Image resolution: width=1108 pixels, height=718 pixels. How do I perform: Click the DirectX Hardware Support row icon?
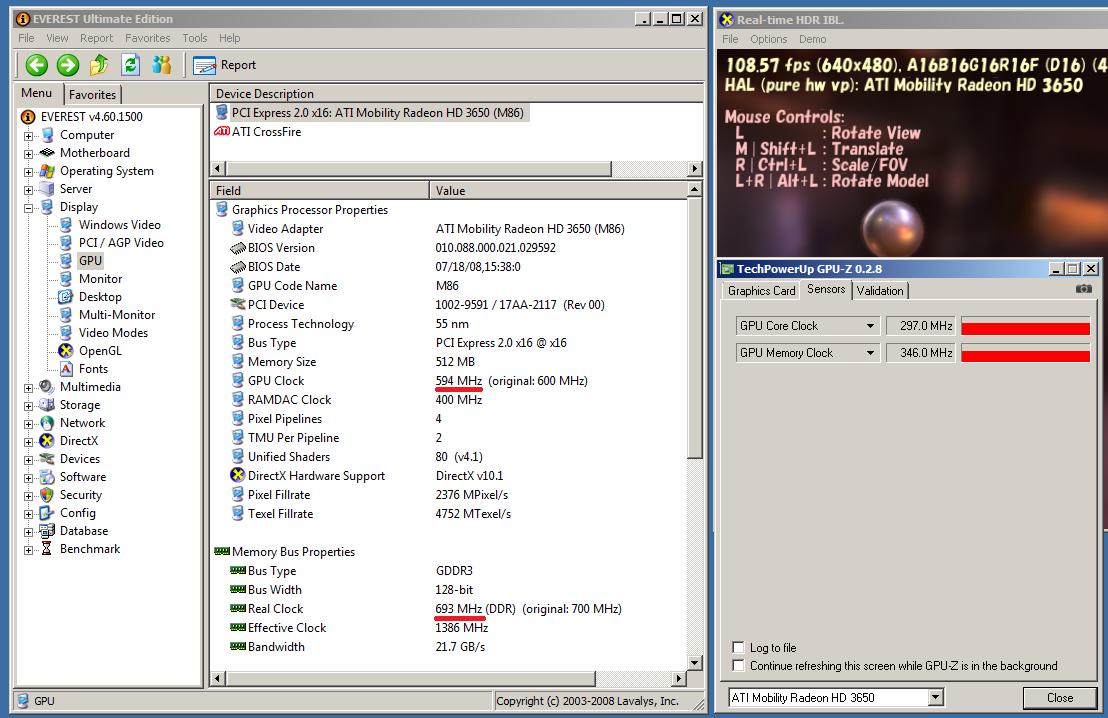click(x=237, y=476)
